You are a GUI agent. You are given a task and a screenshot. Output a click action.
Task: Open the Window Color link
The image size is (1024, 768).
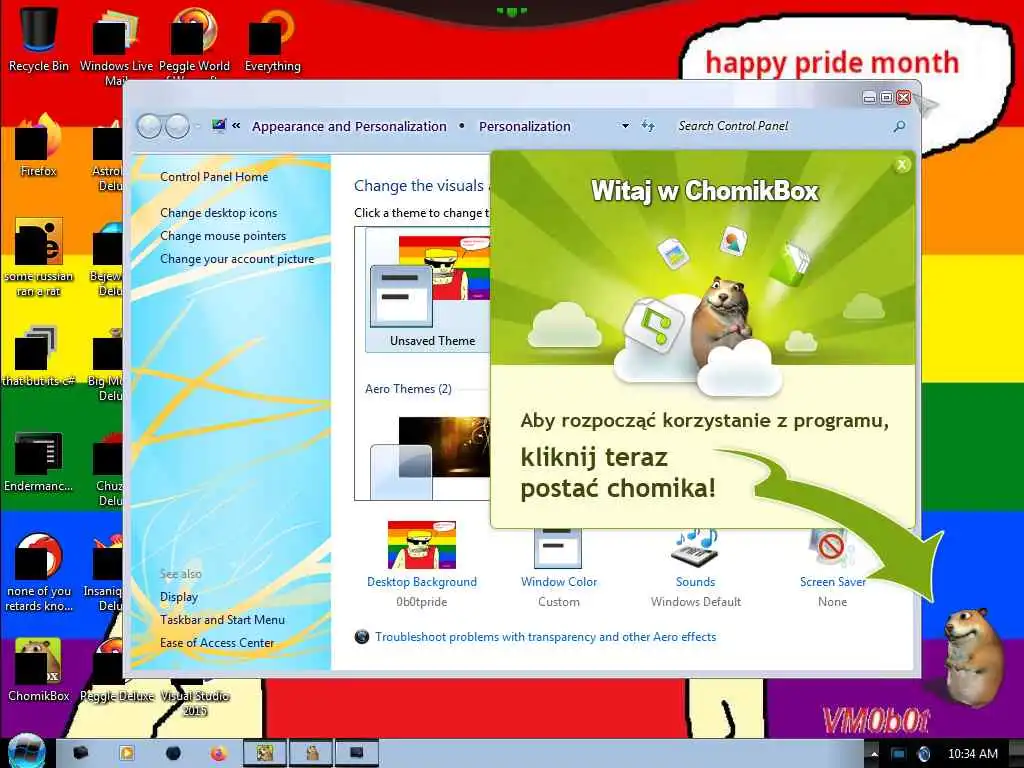[558, 582]
